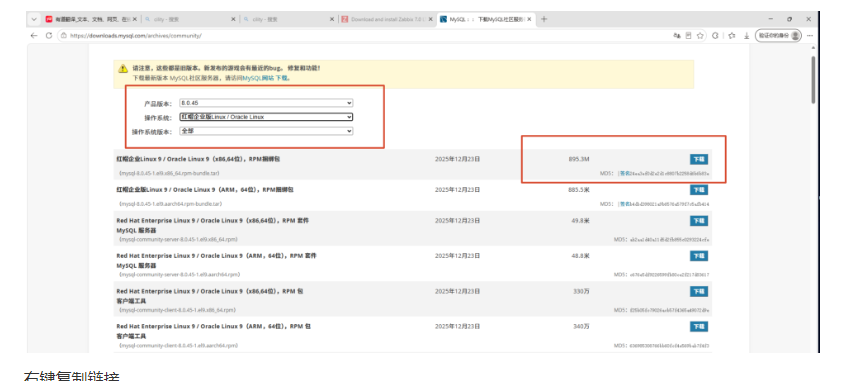Download the 895.3M x86 RPM bundle
The image size is (854, 381).
[x=699, y=159]
